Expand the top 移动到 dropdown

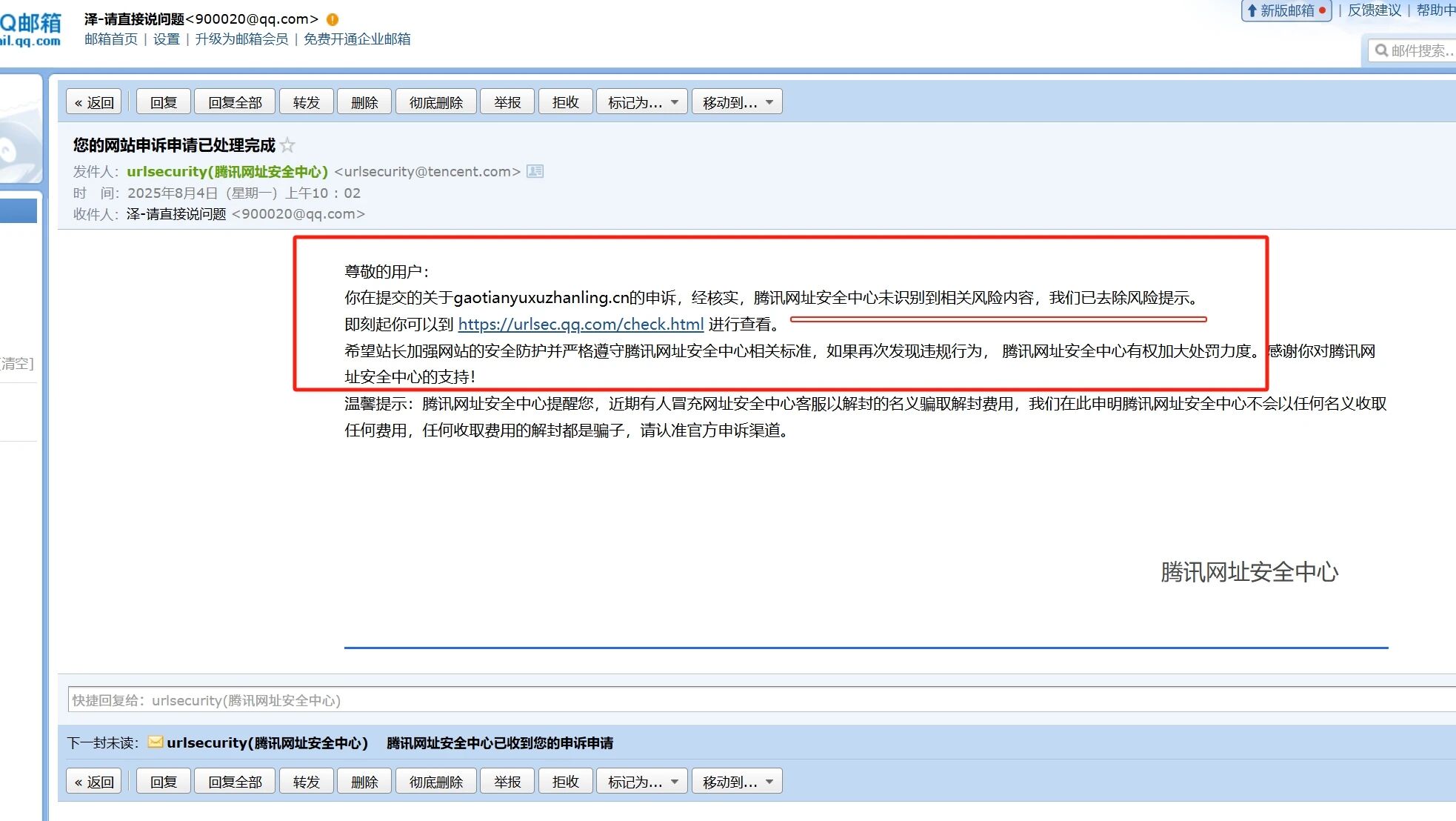(x=737, y=102)
